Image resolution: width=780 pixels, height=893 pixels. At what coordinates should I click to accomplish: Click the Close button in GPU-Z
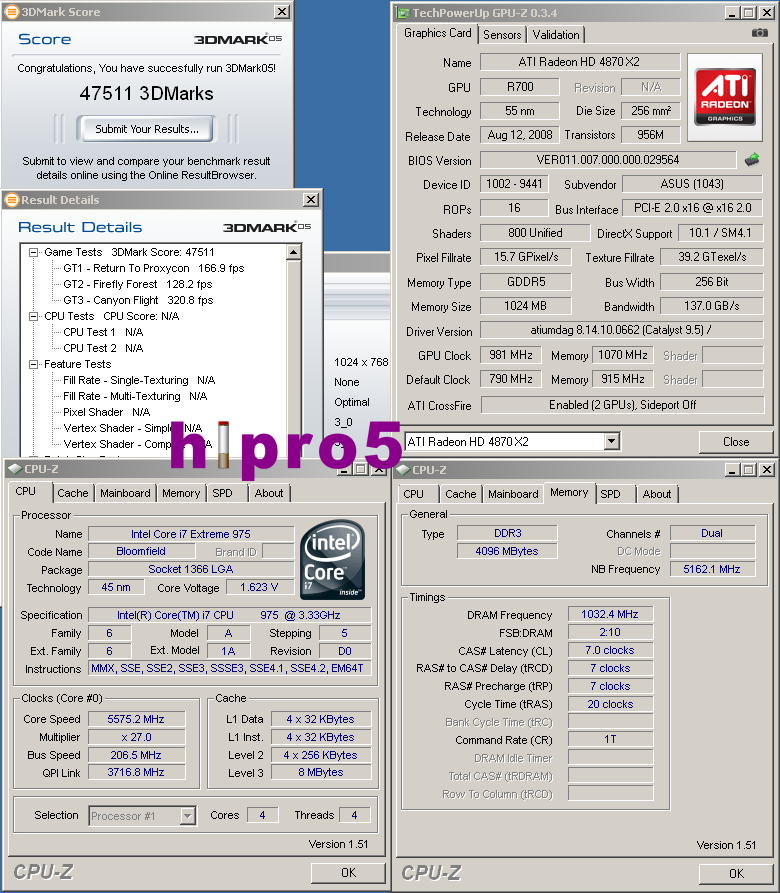736,441
